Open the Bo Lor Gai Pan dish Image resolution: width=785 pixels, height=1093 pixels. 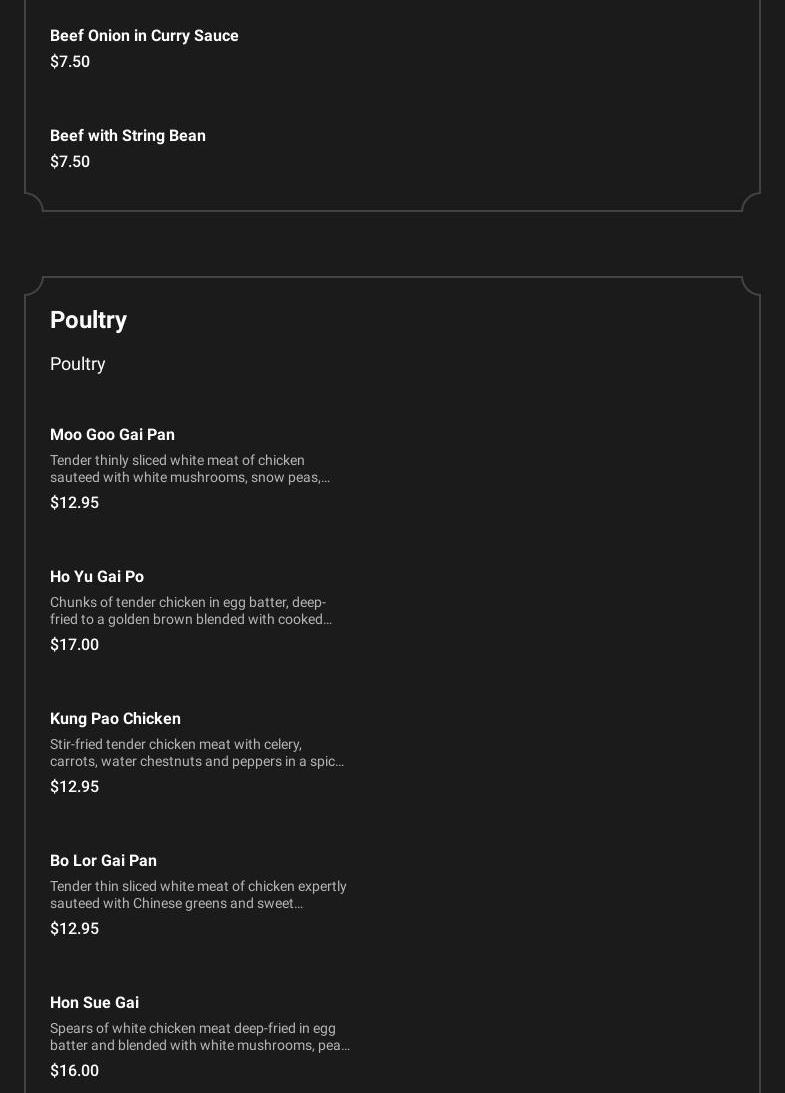[x=103, y=861]
